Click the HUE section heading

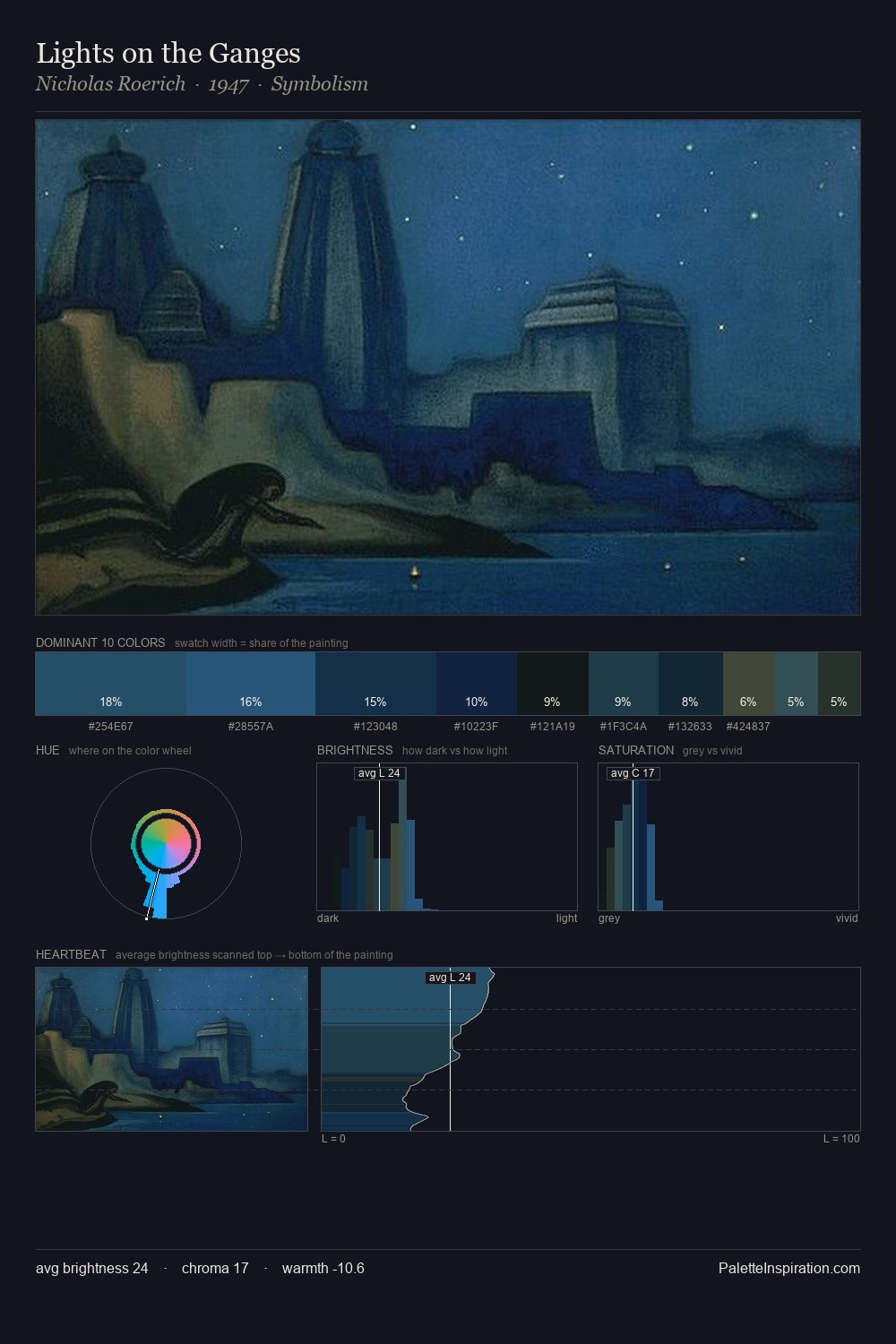(x=47, y=750)
